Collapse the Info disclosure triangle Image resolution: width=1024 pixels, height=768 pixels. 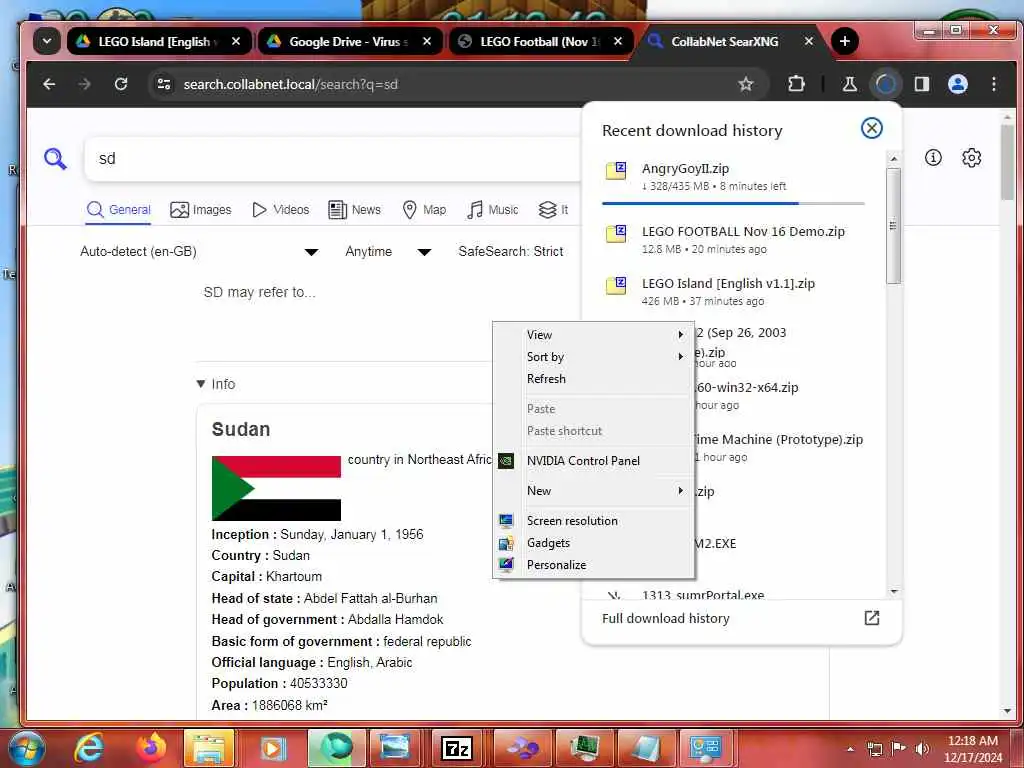click(201, 384)
